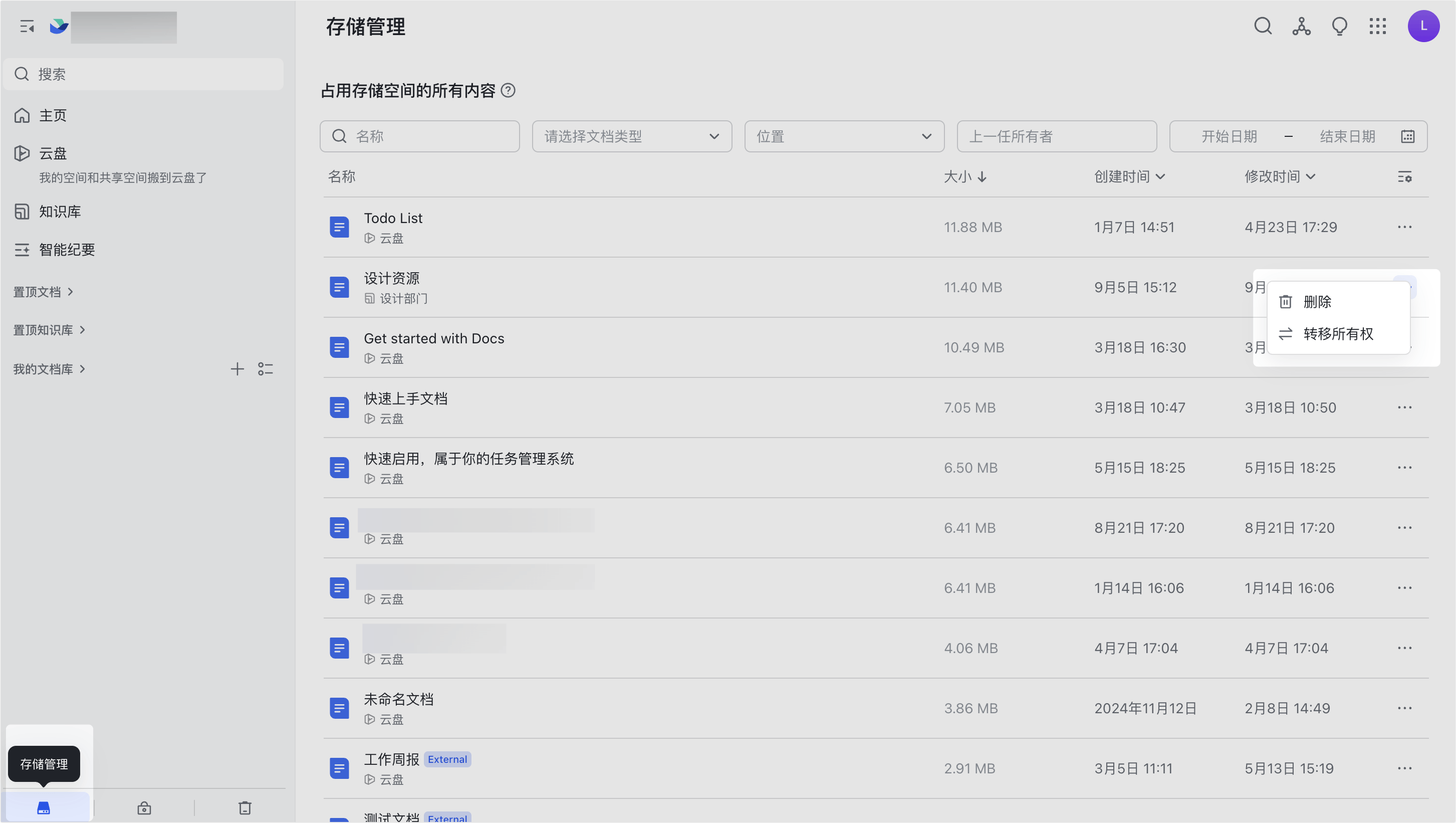Click the 名称 search filter field
Viewport: 1456px width, 823px height.
419,136
